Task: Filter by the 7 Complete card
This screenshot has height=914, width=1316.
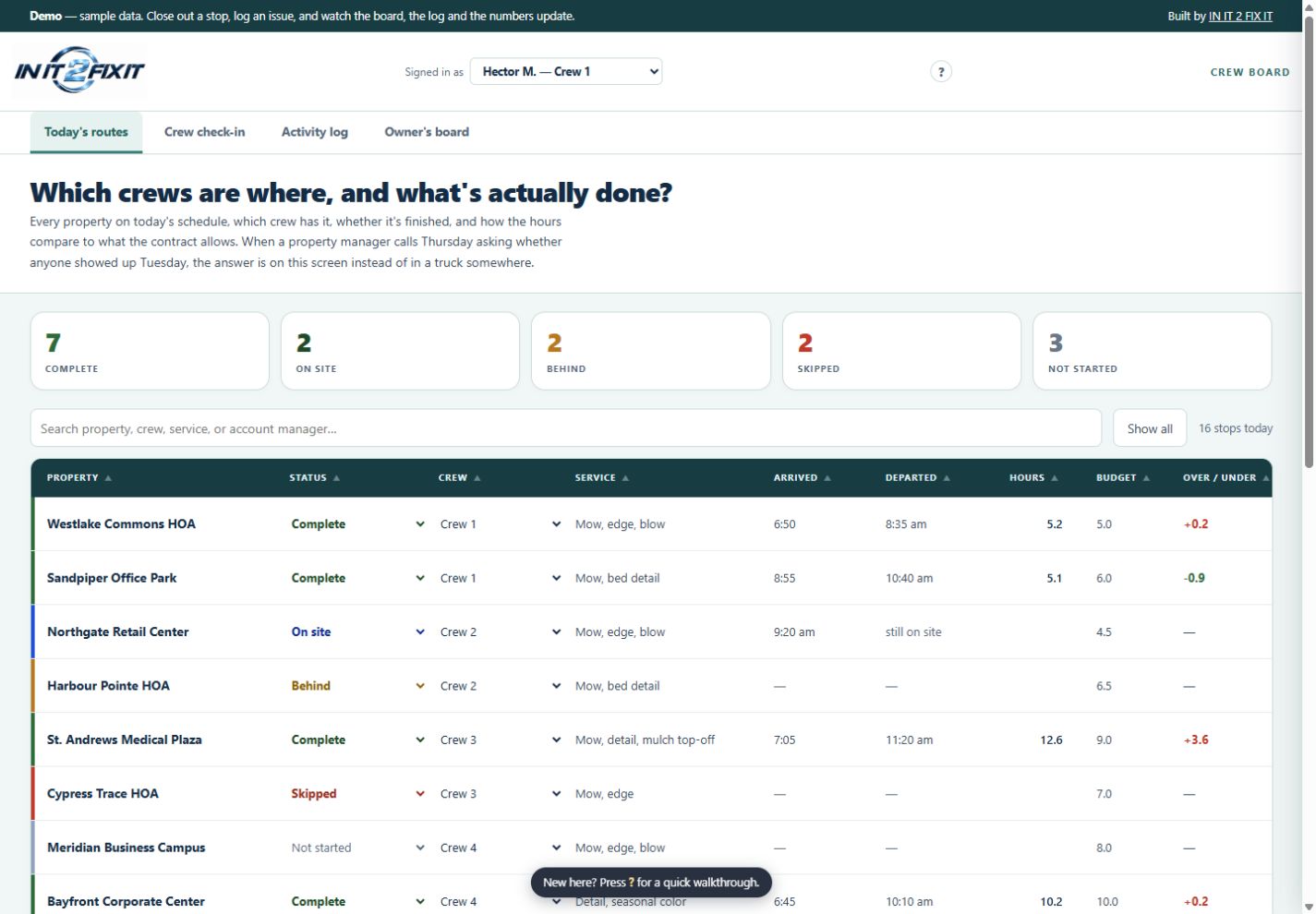Action: [150, 351]
